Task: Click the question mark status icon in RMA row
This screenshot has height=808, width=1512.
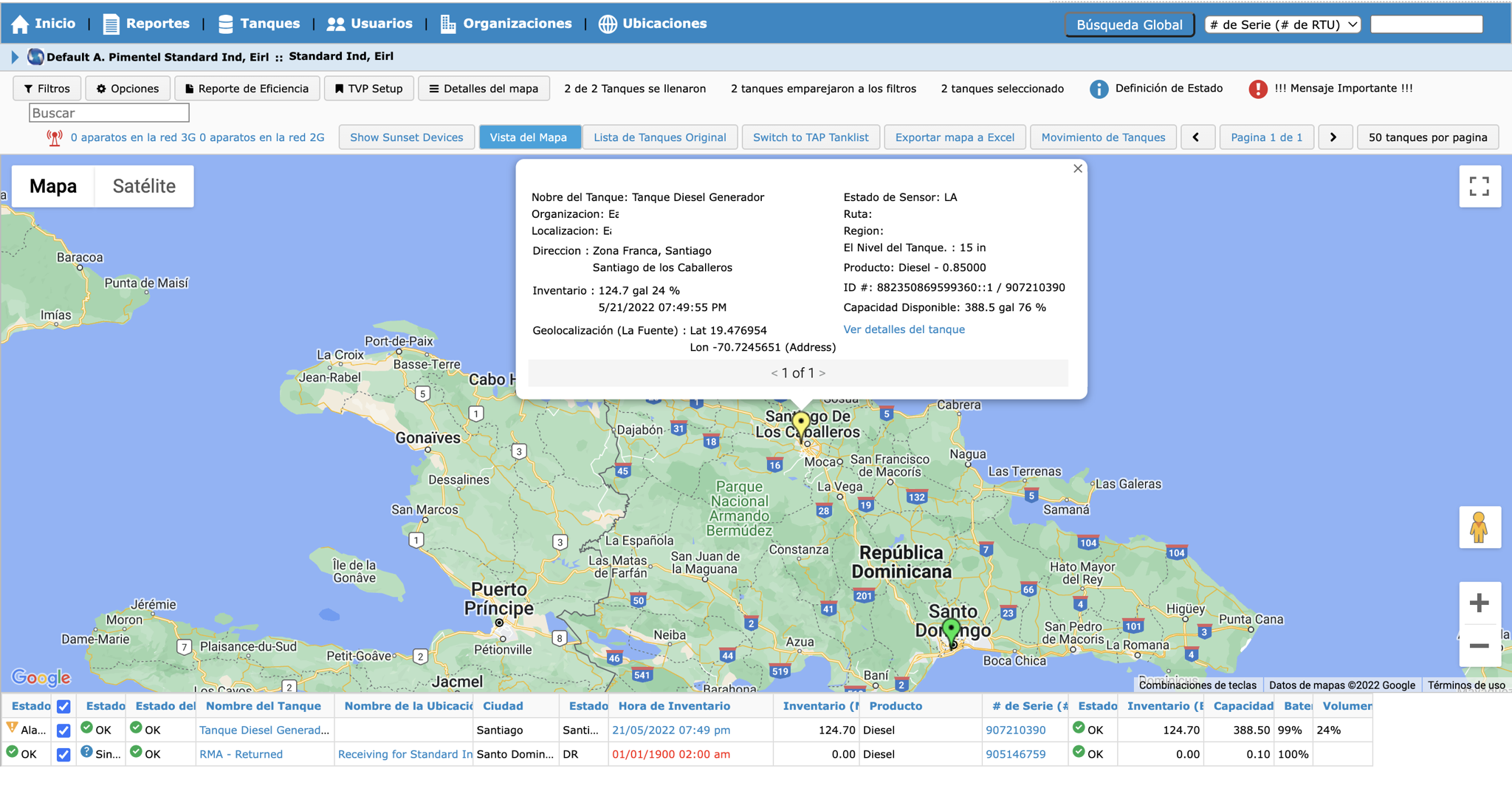Action: click(x=86, y=752)
